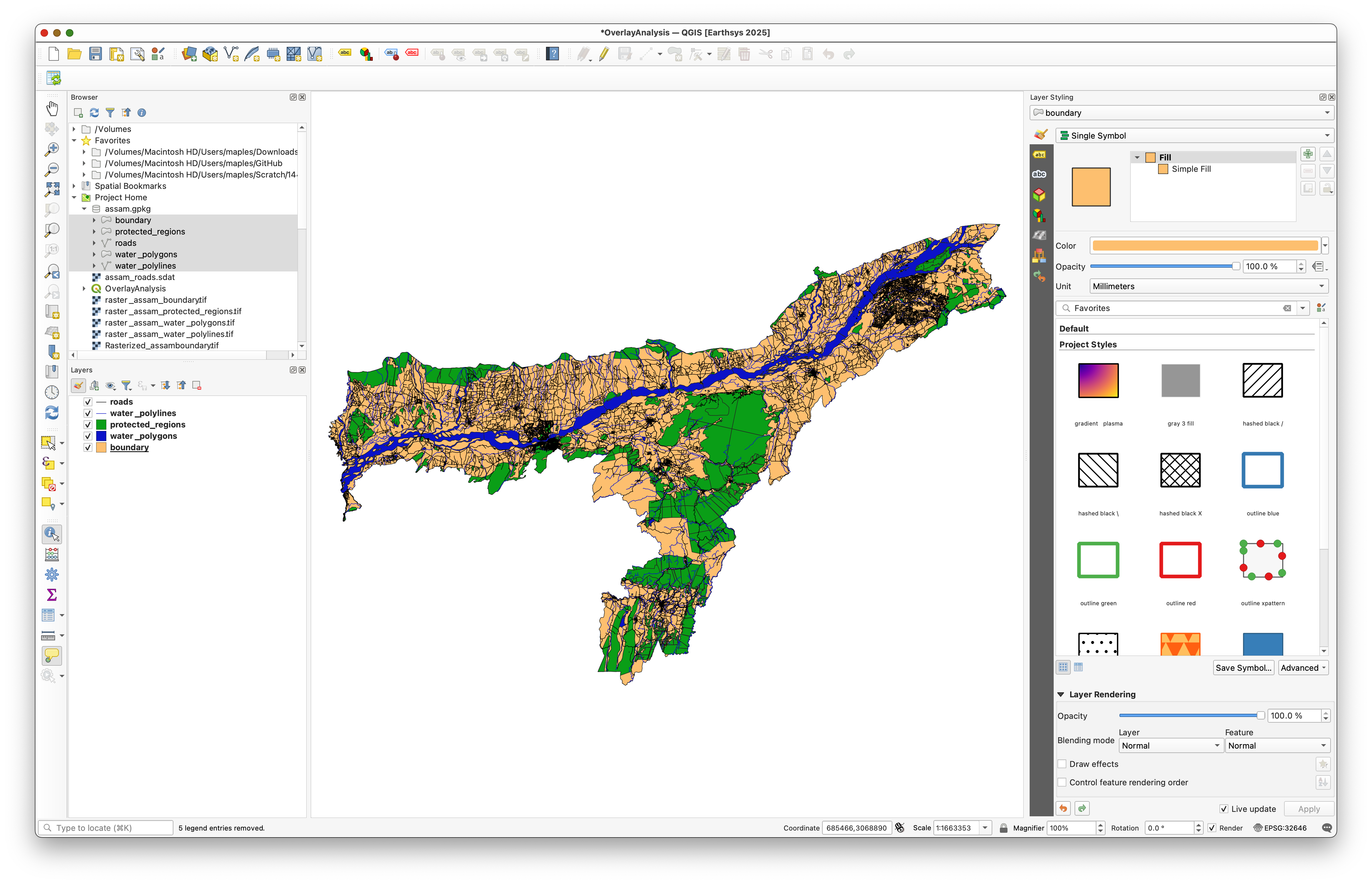Open the Single Symbol renderer dropdown
The width and height of the screenshot is (1372, 884).
click(x=1194, y=135)
